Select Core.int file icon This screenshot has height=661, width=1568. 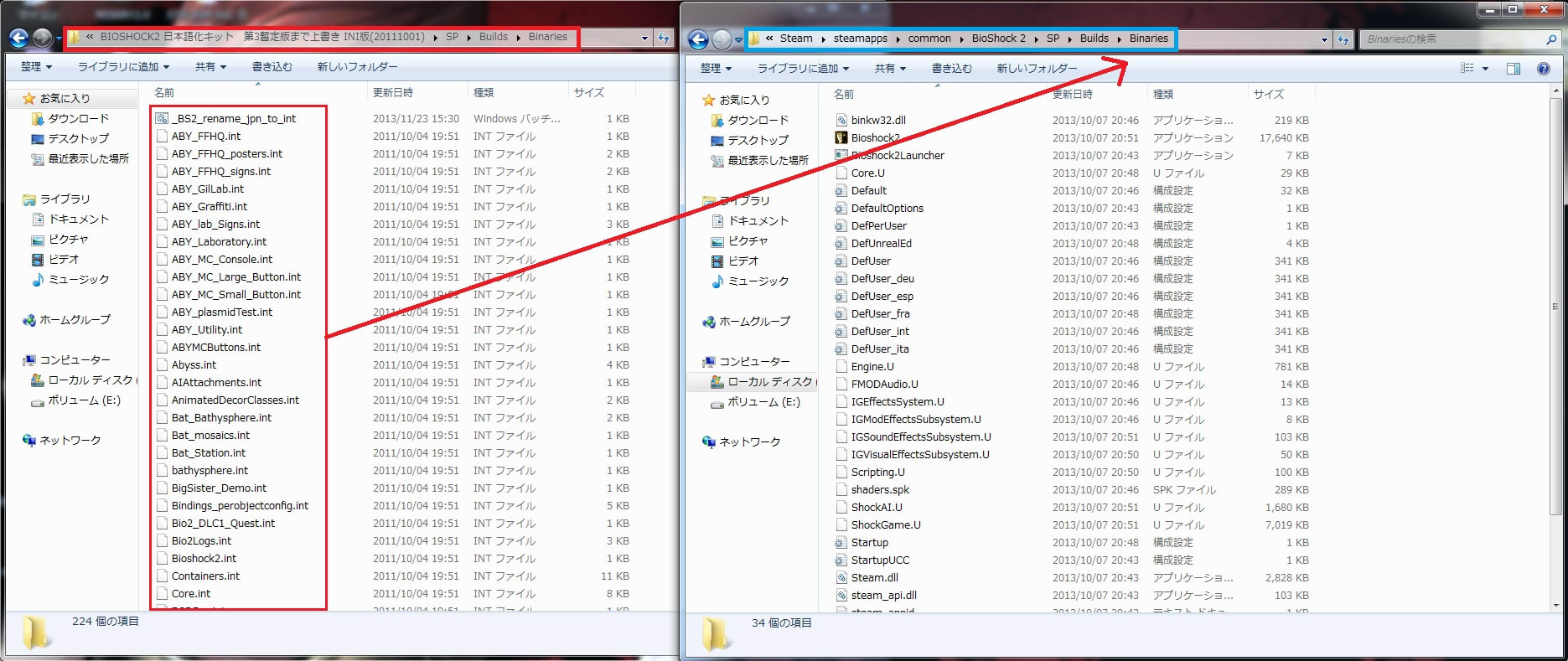[162, 594]
